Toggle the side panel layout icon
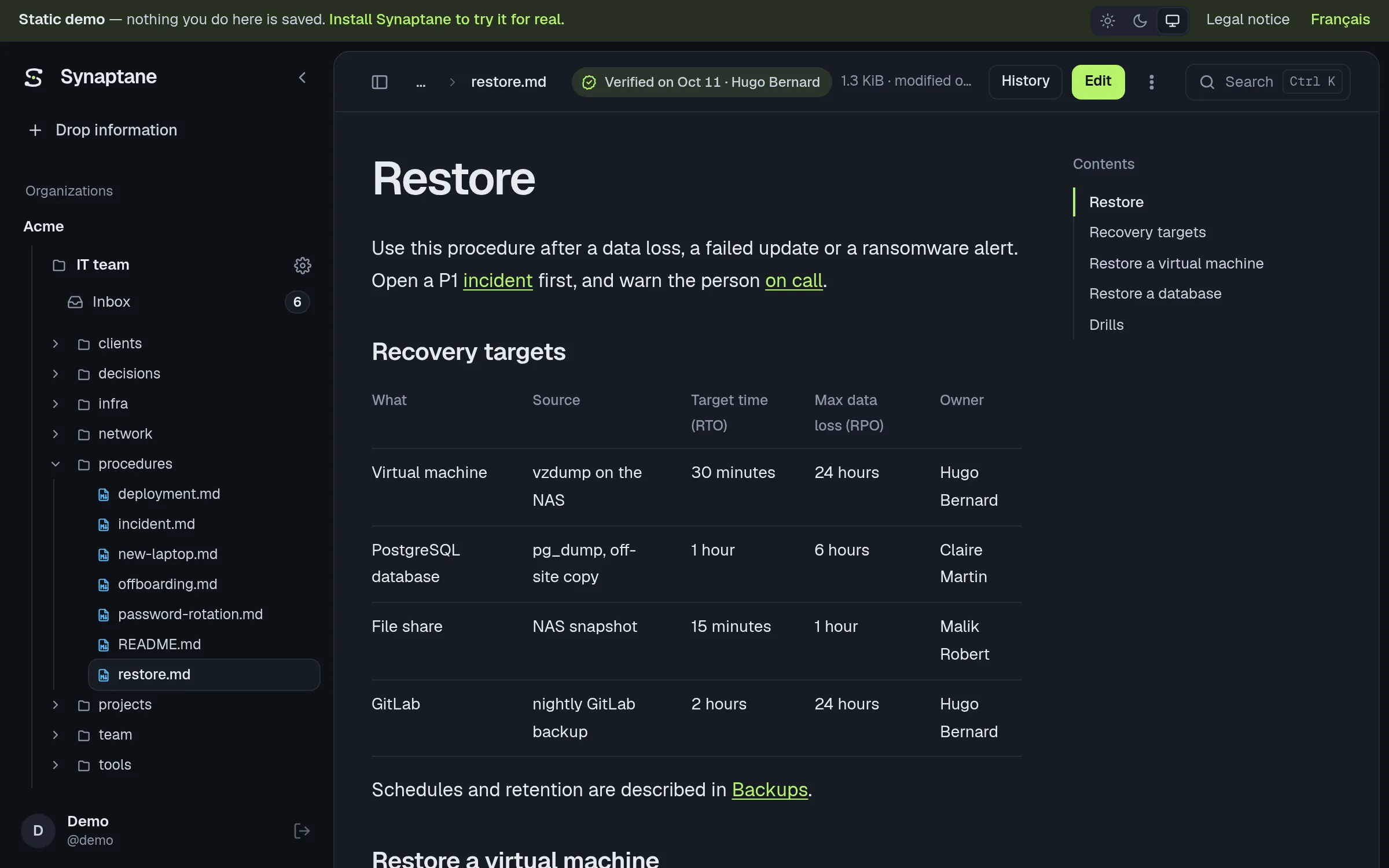This screenshot has width=1389, height=868. (x=380, y=82)
